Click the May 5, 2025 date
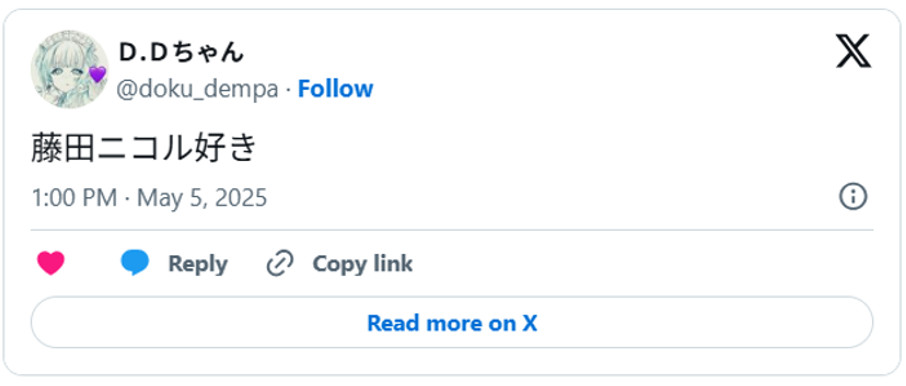 pos(202,198)
